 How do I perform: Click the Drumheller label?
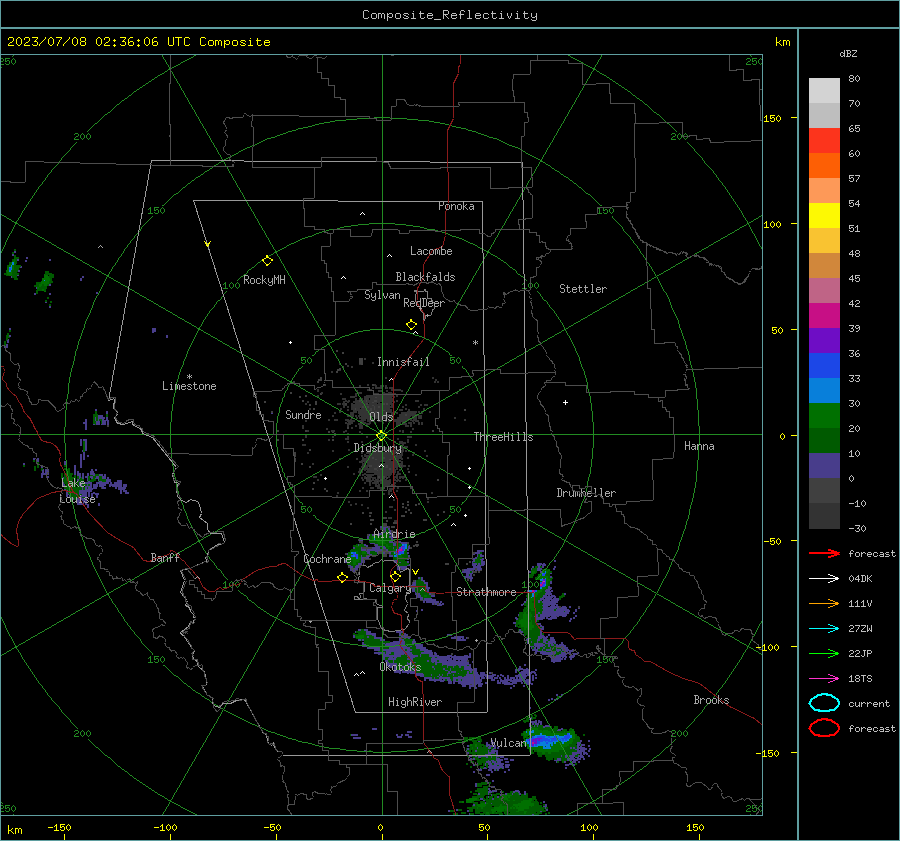tap(586, 493)
